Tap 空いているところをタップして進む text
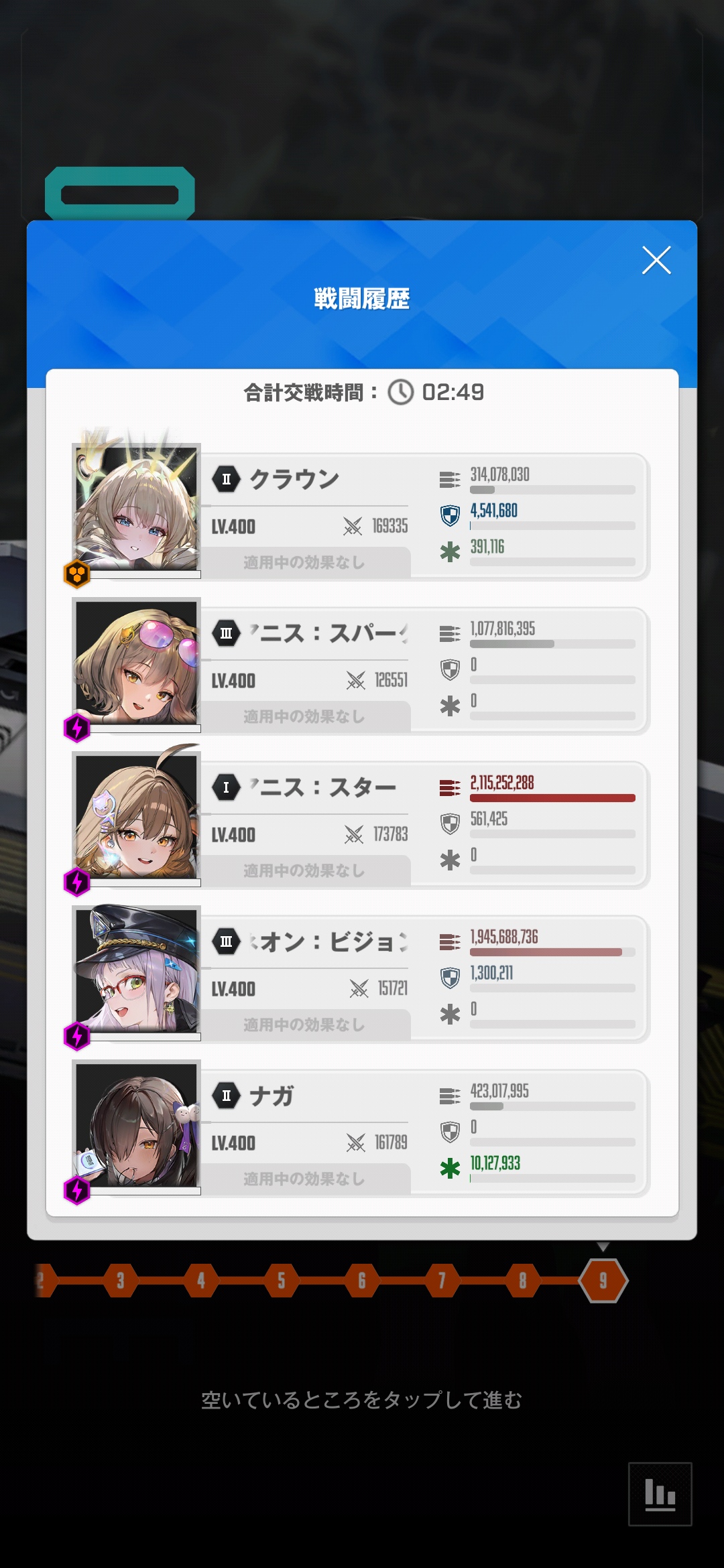 coord(361,1400)
